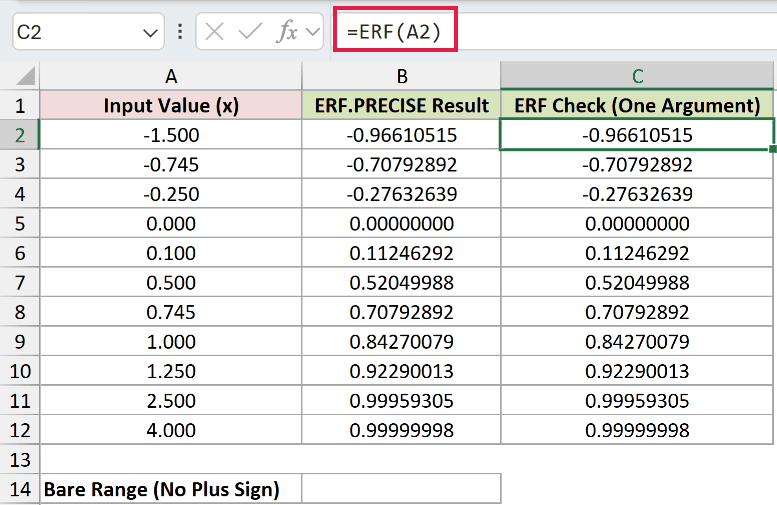Select row 5 header
Screen dimensions: 777x505
click(20, 224)
